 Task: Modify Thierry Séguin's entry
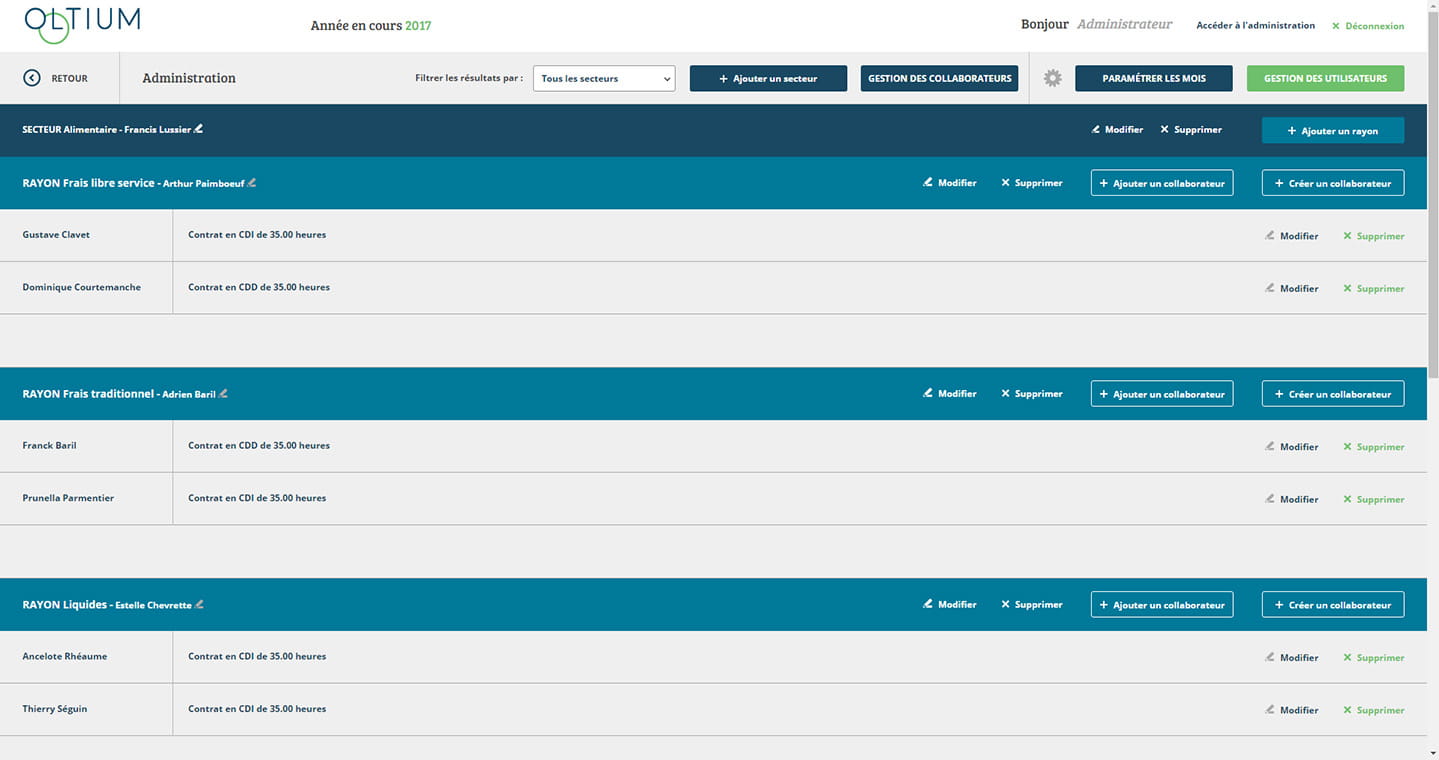click(x=1292, y=710)
